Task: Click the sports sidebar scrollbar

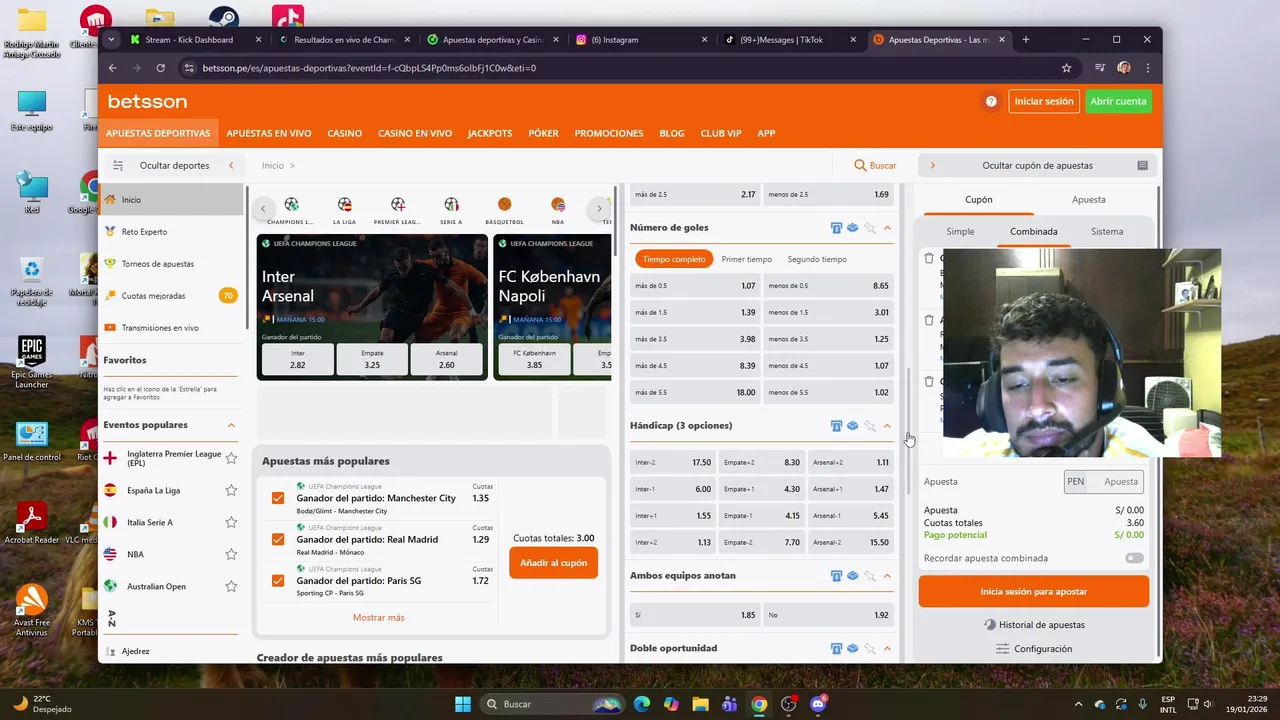Action: tap(245, 256)
